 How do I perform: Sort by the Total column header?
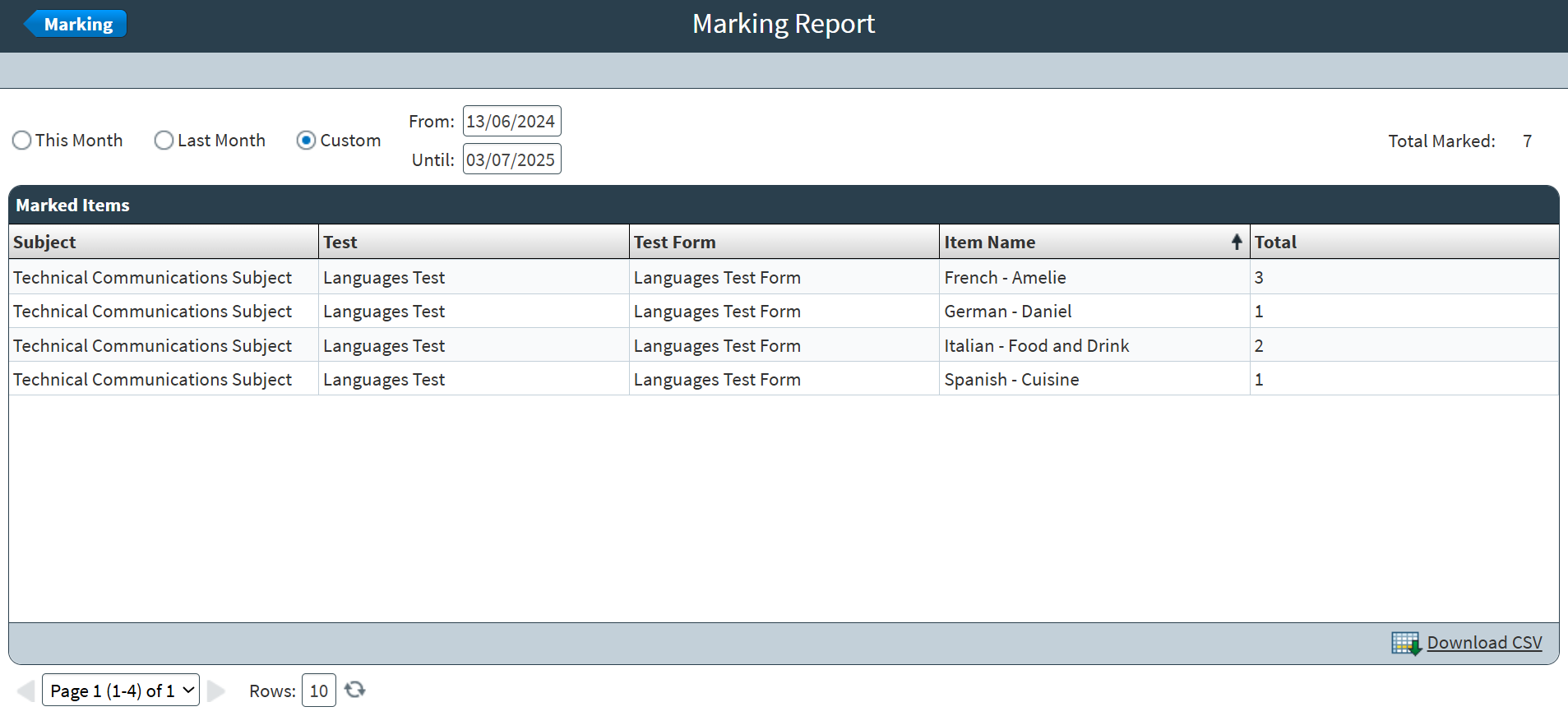point(1275,243)
